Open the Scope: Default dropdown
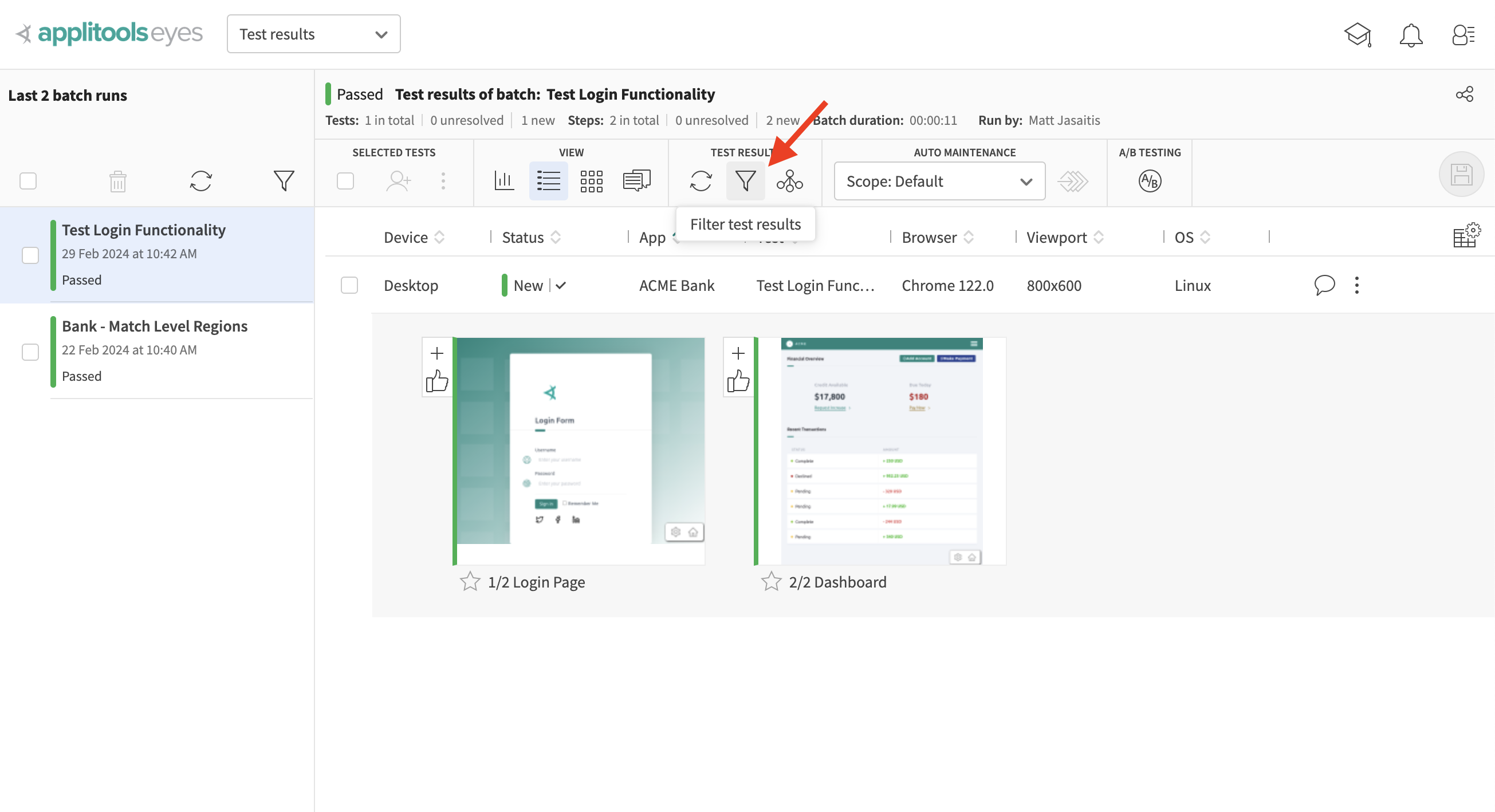This screenshot has width=1495, height=812. (939, 181)
